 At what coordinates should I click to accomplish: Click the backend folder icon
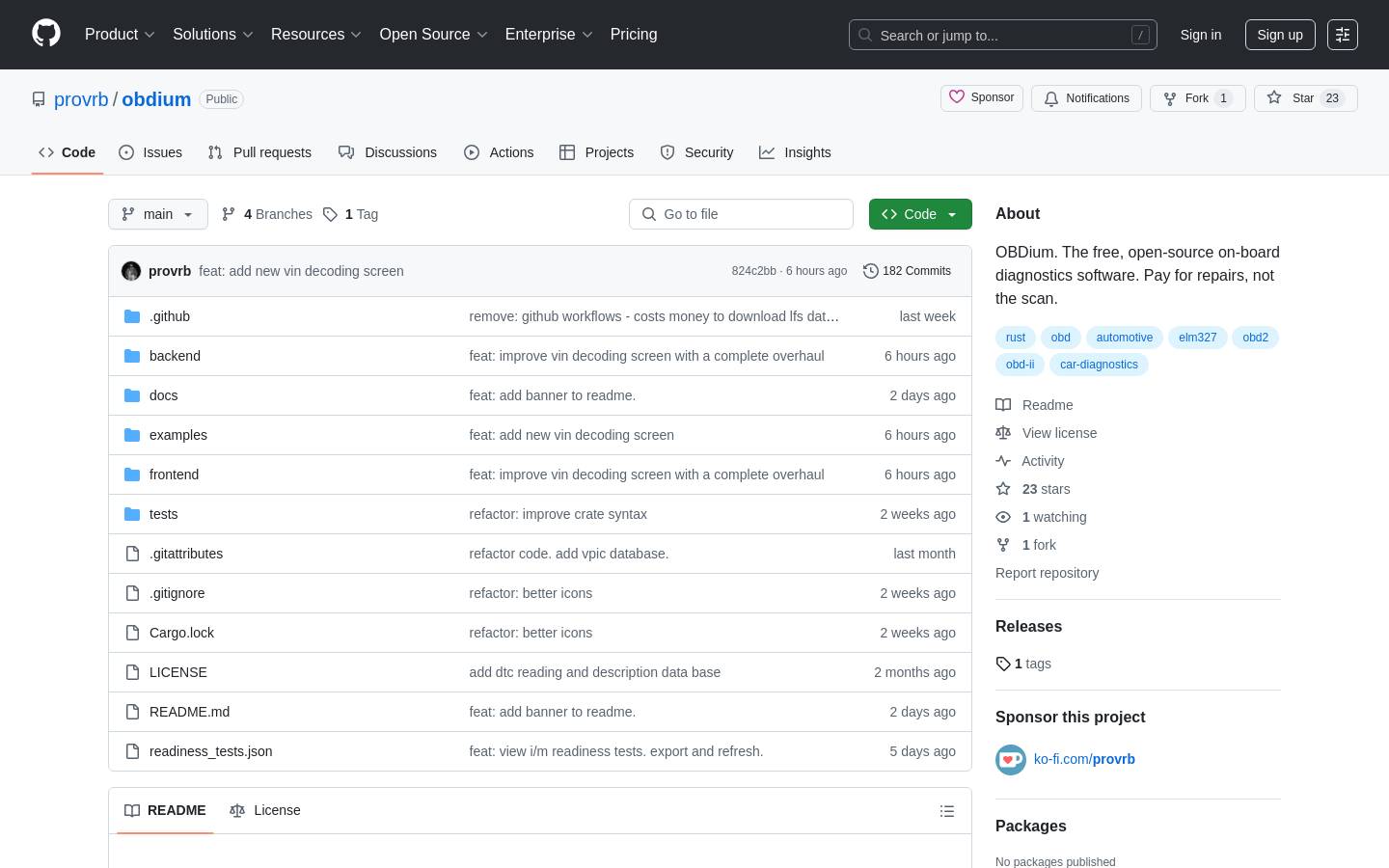coord(132,356)
